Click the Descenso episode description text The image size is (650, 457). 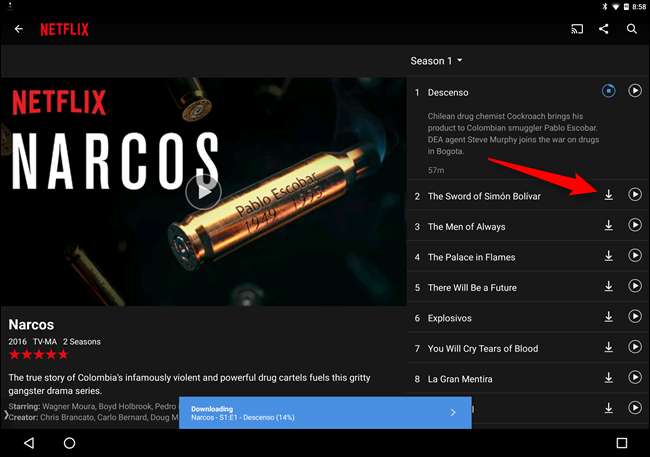tap(513, 134)
